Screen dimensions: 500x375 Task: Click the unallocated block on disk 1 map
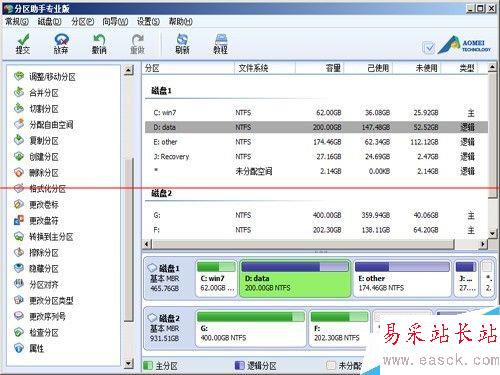[487, 279]
